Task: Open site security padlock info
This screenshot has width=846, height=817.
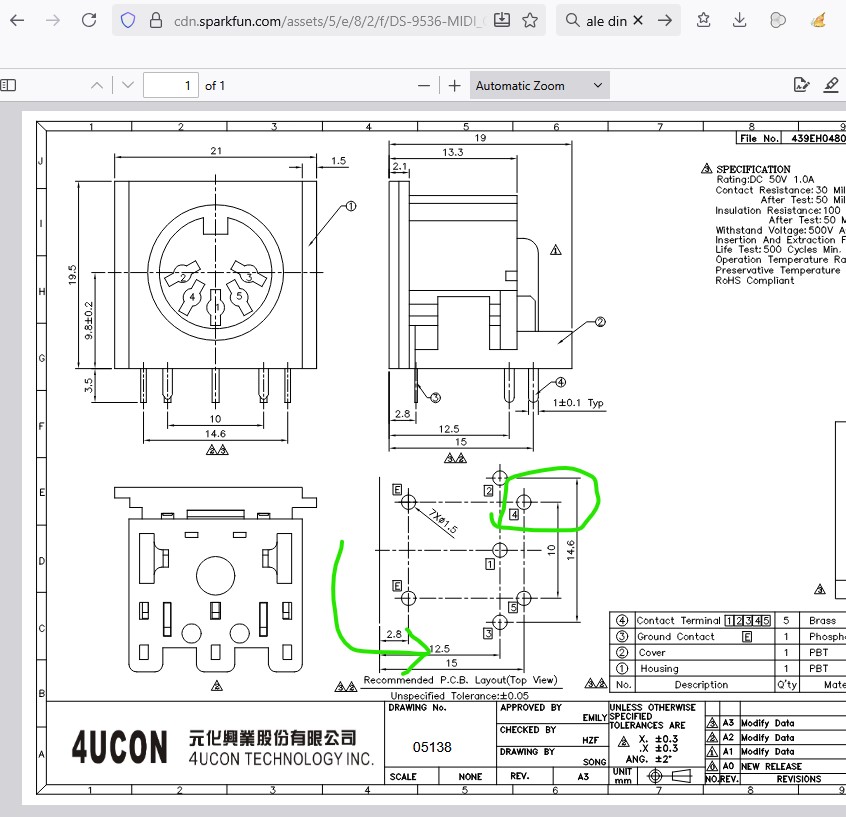Action: pyautogui.click(x=154, y=20)
